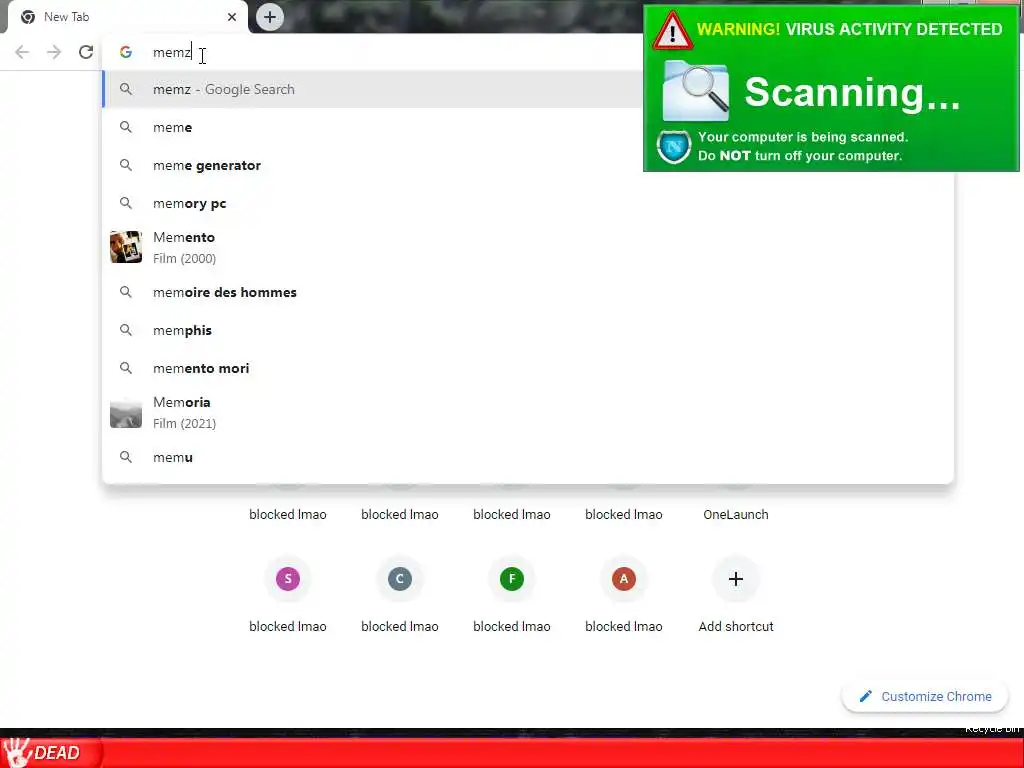Click search icon beside 'meme generator'
This screenshot has width=1024, height=768.
click(x=125, y=165)
